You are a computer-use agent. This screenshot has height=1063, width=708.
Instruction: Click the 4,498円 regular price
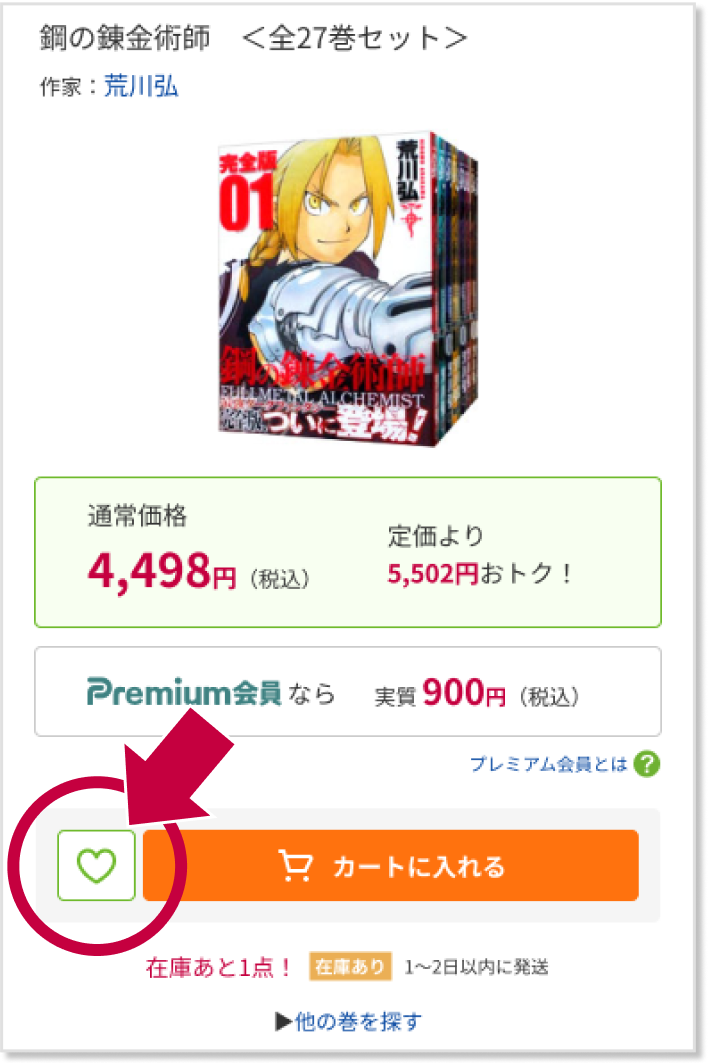tap(162, 571)
